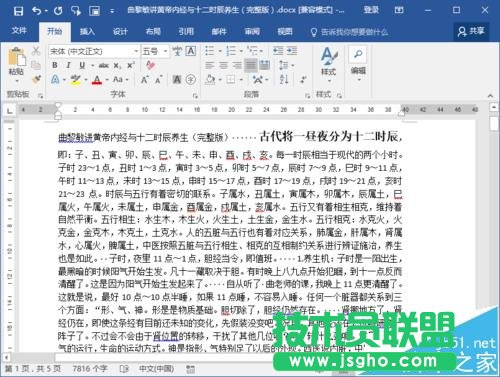Click the vertical scrollbar up arrow
This screenshot has height=377, width=500.
click(x=494, y=107)
